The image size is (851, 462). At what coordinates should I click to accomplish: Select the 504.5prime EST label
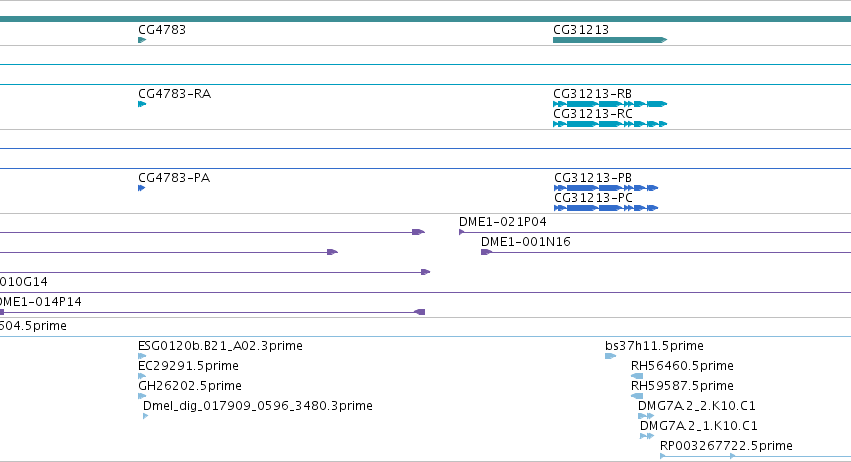point(33,326)
